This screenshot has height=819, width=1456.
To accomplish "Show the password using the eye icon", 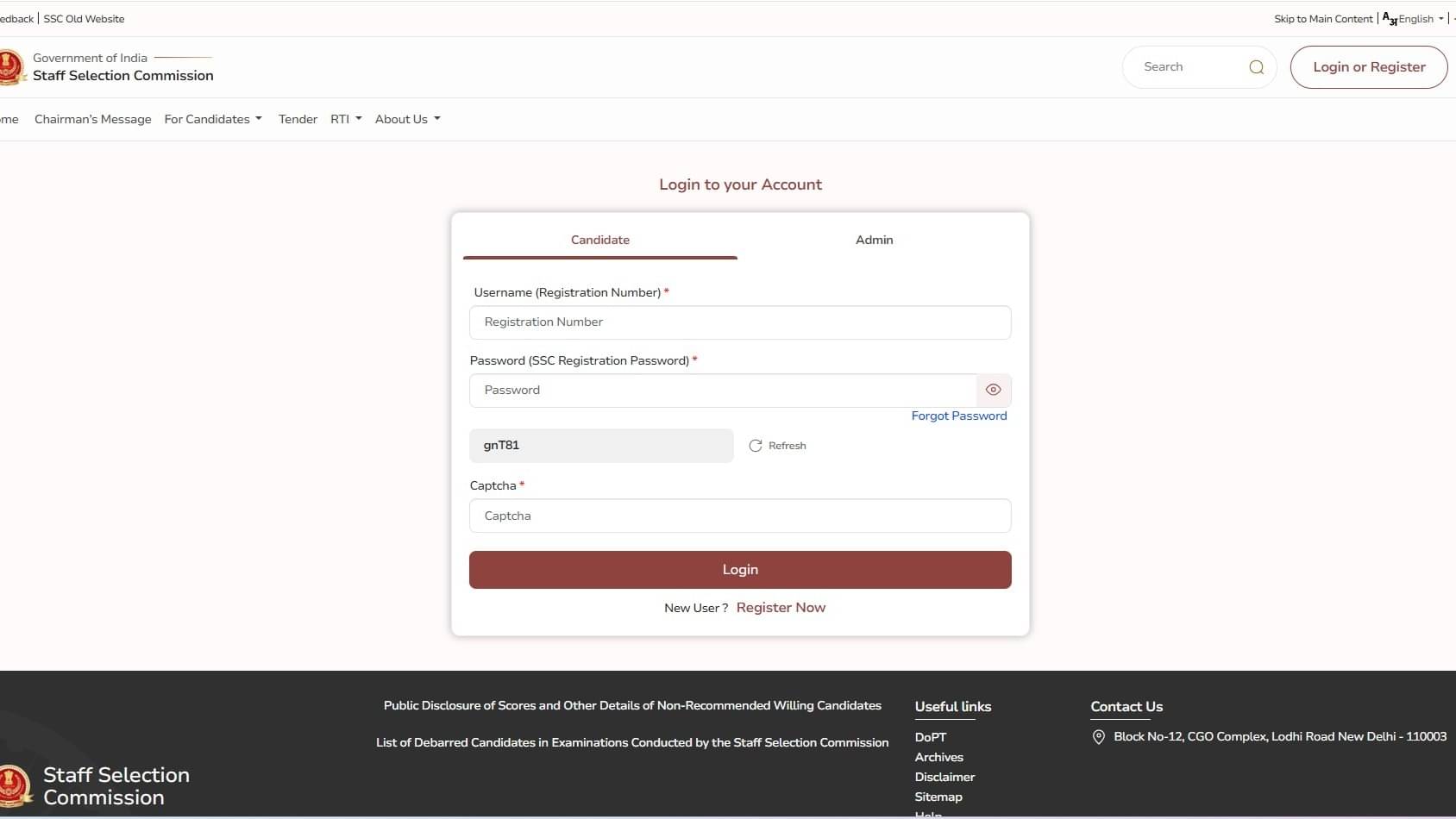I will point(993,390).
